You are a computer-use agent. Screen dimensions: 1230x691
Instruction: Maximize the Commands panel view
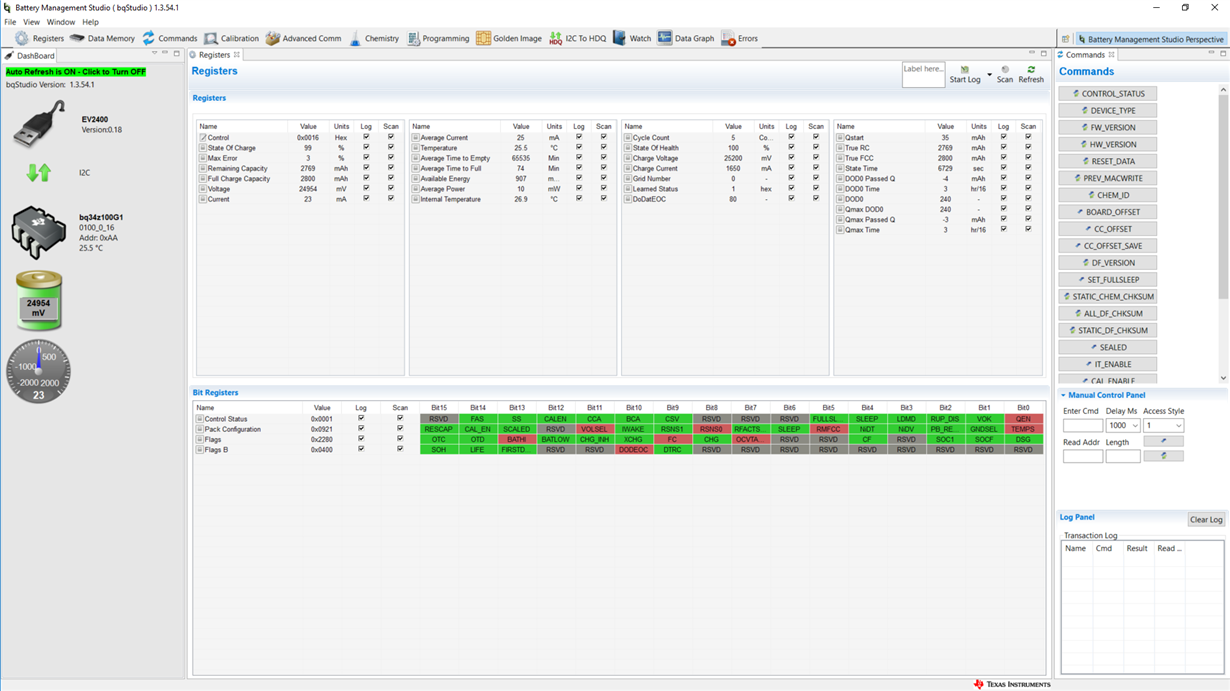click(1223, 54)
